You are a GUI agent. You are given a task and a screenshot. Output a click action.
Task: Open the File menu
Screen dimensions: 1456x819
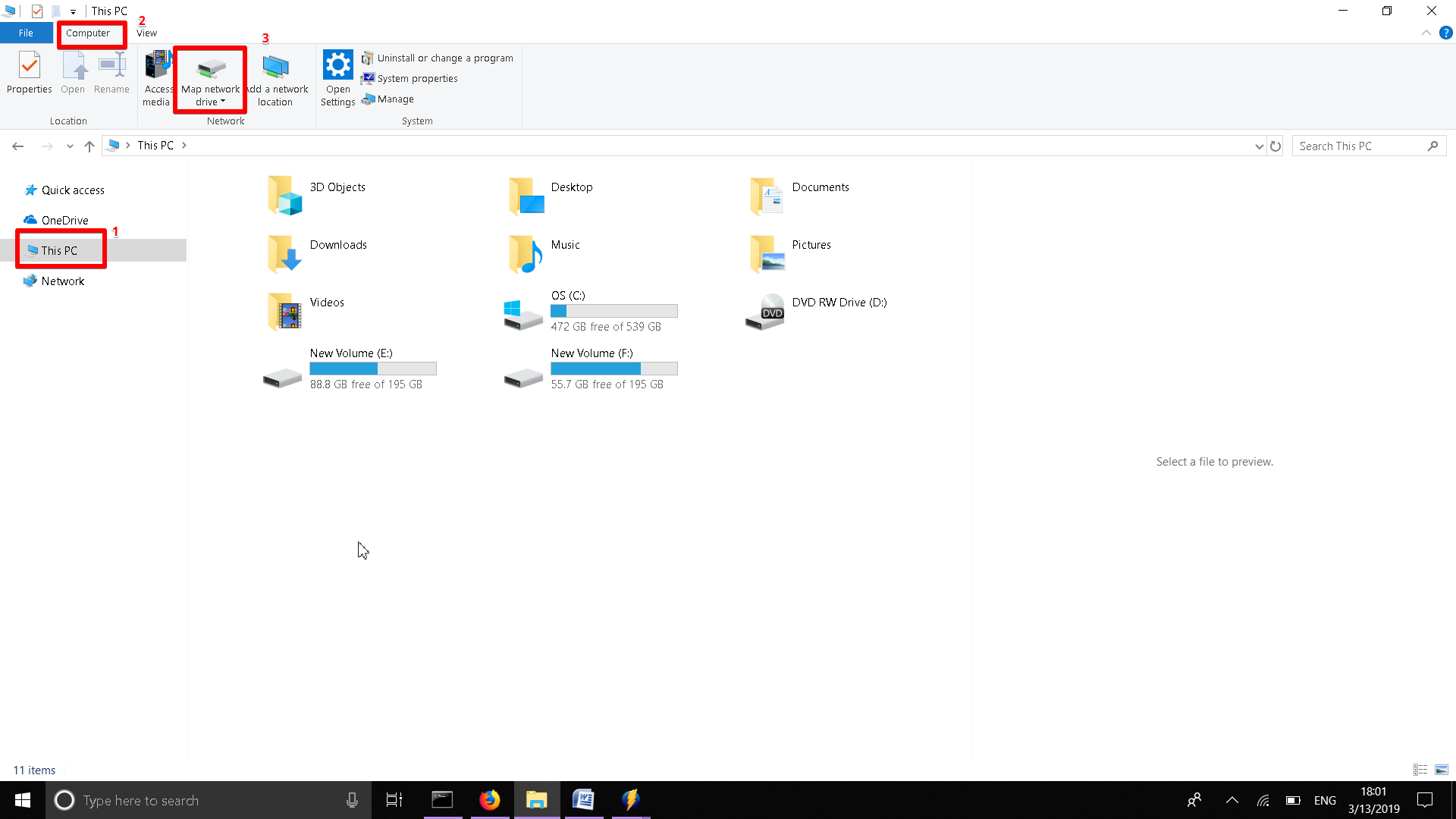[26, 33]
